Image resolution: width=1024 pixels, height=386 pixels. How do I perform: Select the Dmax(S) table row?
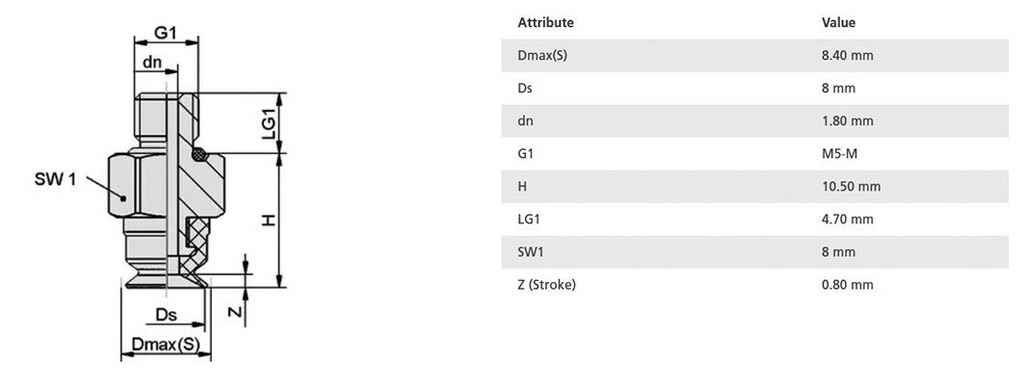pyautogui.click(x=754, y=56)
